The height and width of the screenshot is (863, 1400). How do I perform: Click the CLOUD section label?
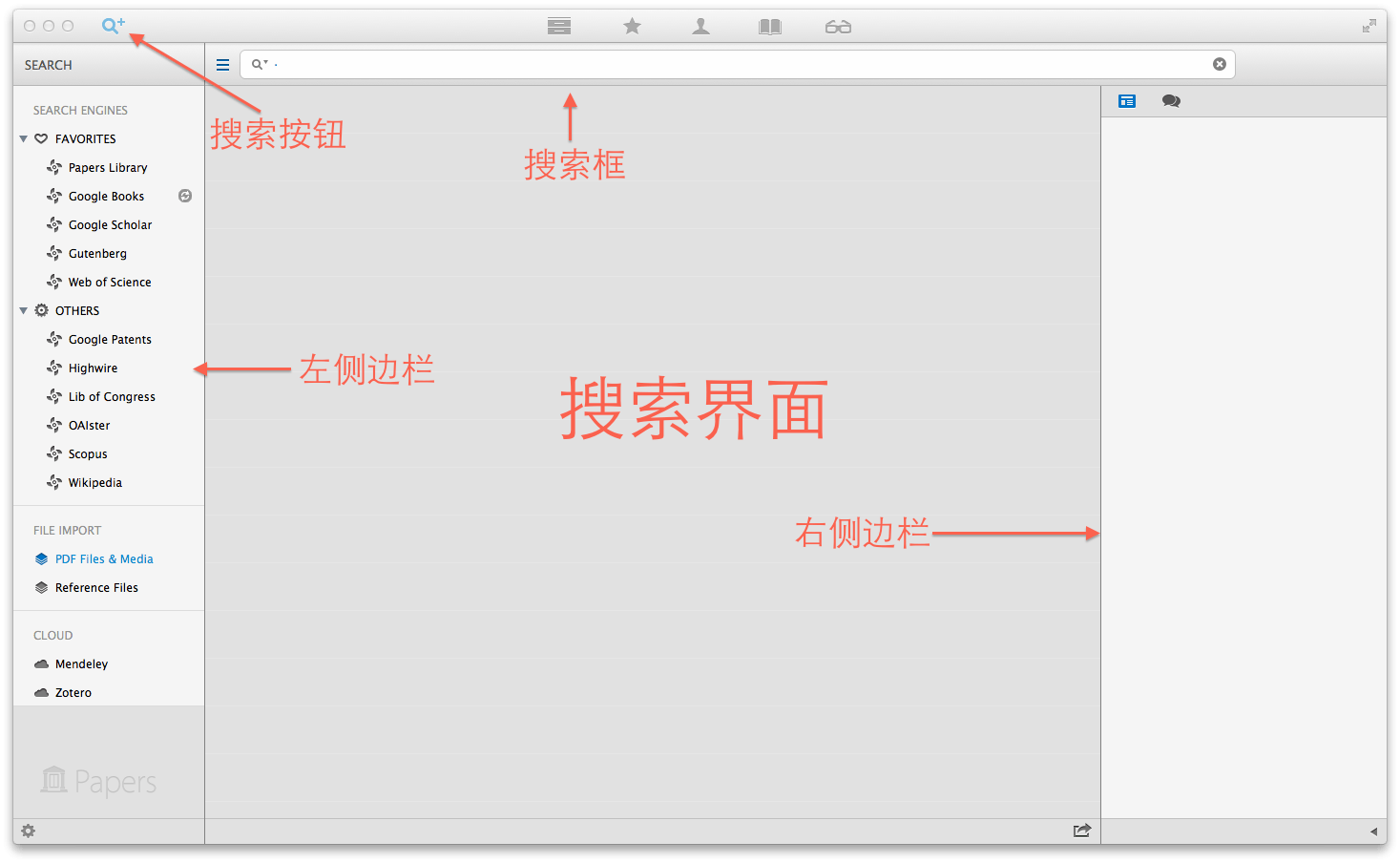click(52, 636)
